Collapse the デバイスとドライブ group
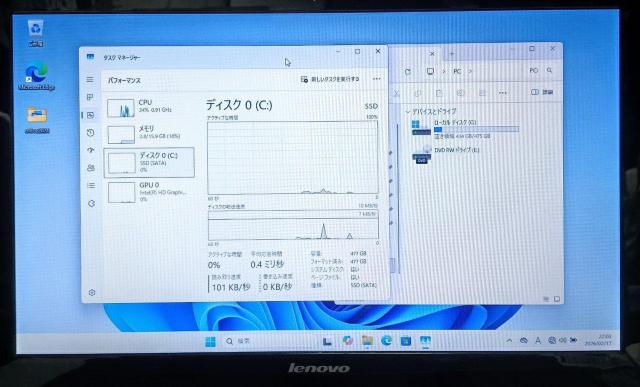This screenshot has width=640, height=387. tap(407, 111)
